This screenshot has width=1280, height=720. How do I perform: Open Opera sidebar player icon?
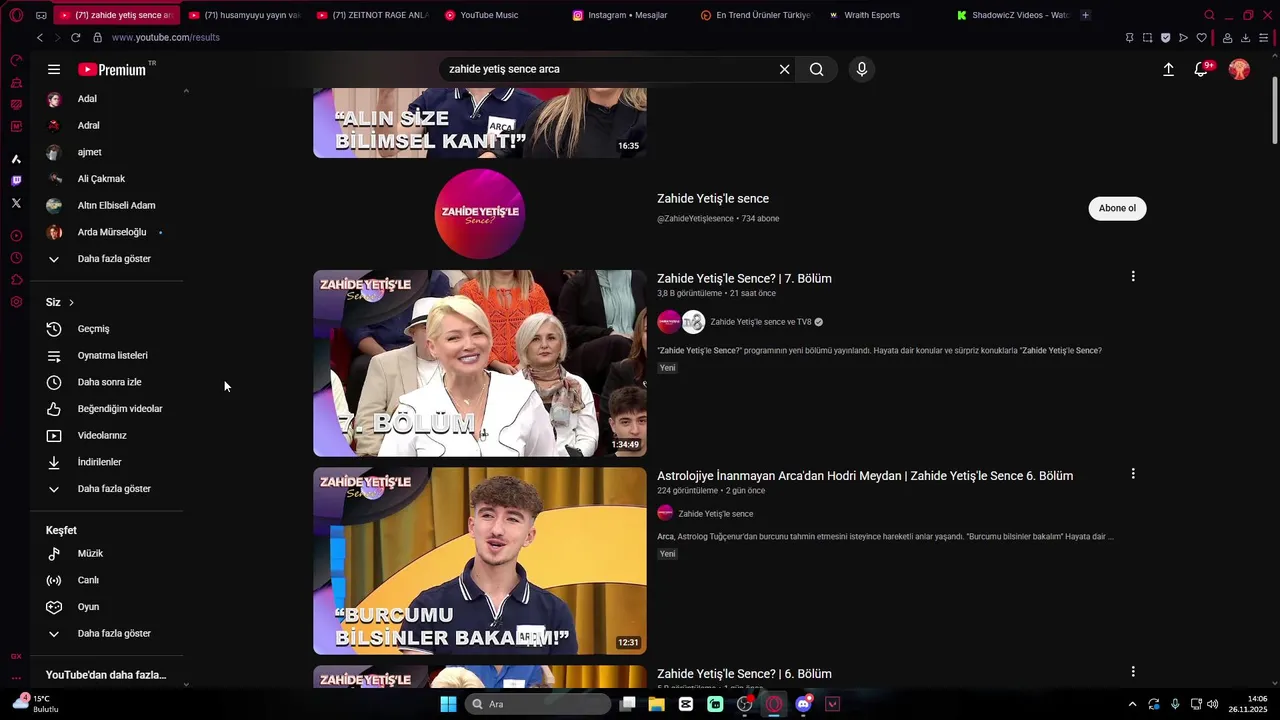click(x=16, y=236)
